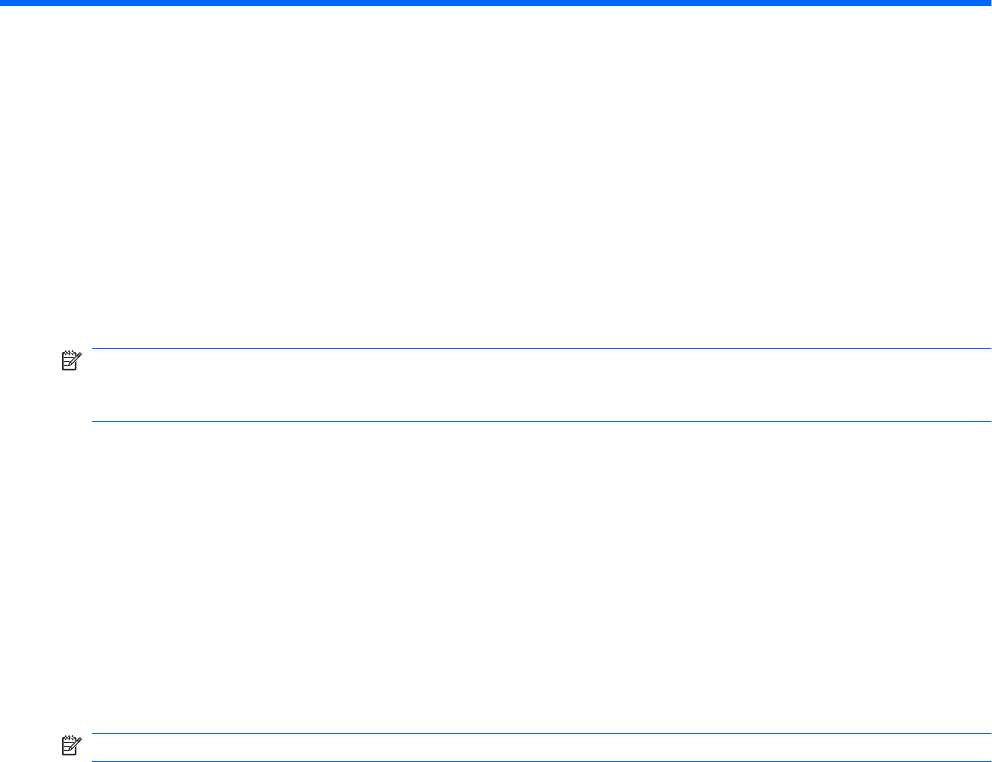Click the bottom blue rule of the first note
Viewport: 992px width, 762px height.
[x=540, y=421]
